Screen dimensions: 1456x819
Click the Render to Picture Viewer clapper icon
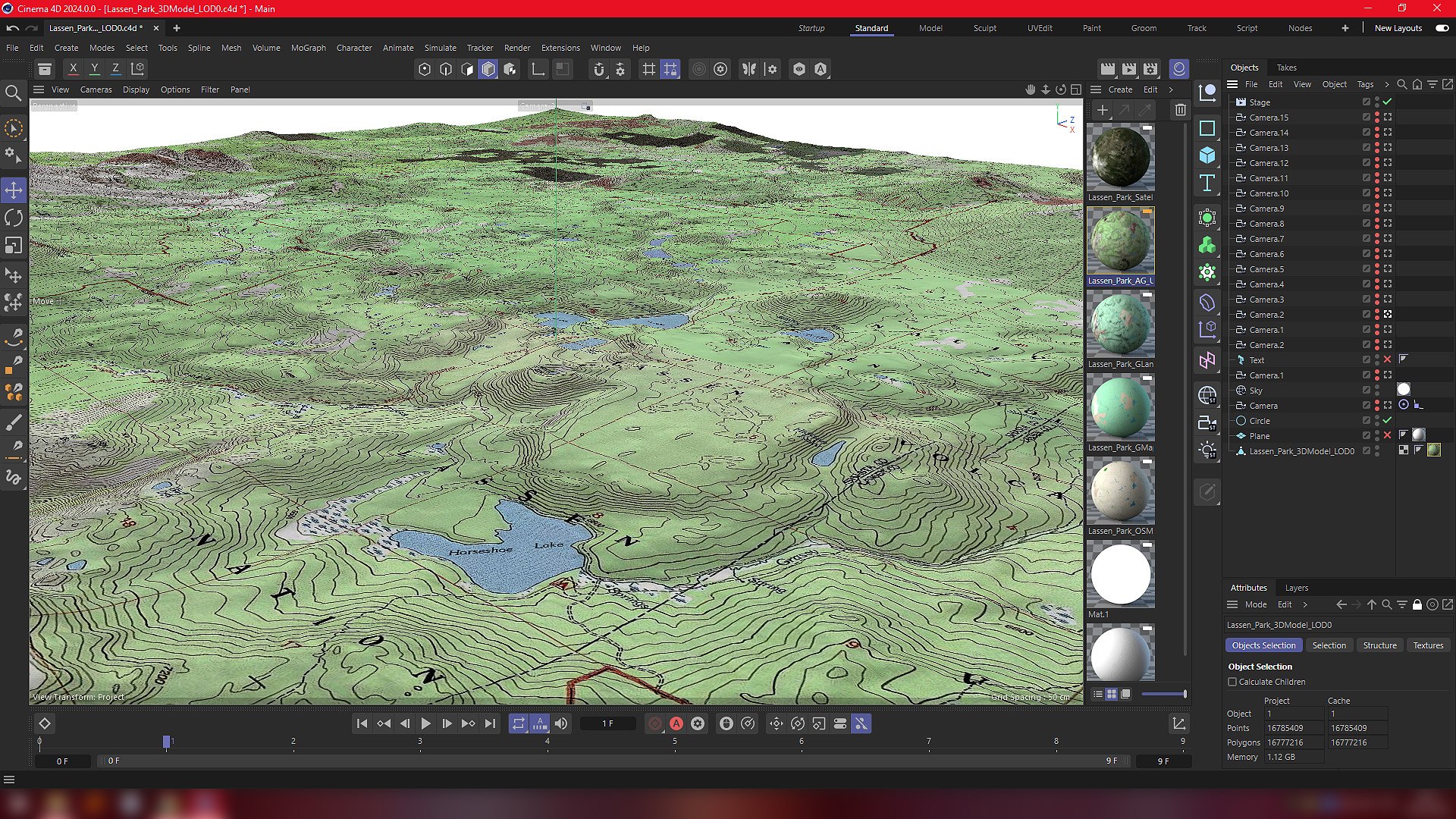point(1129,69)
